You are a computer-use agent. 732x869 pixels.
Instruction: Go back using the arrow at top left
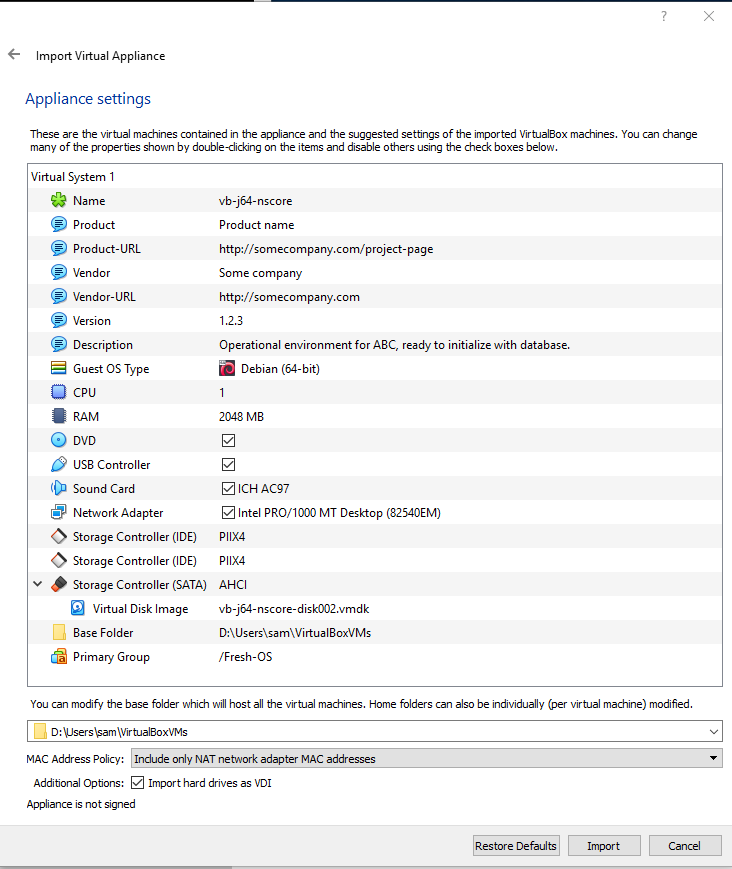[x=13, y=55]
